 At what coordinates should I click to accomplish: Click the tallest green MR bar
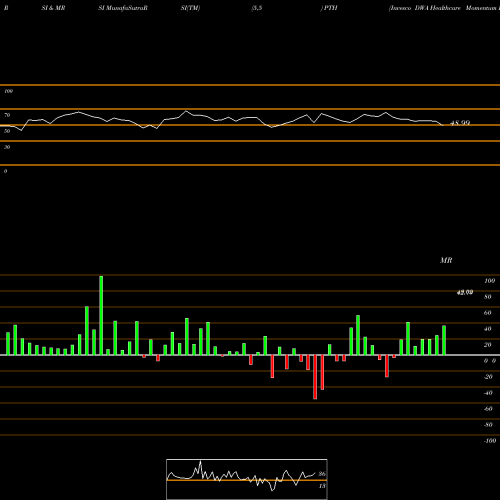click(101, 315)
